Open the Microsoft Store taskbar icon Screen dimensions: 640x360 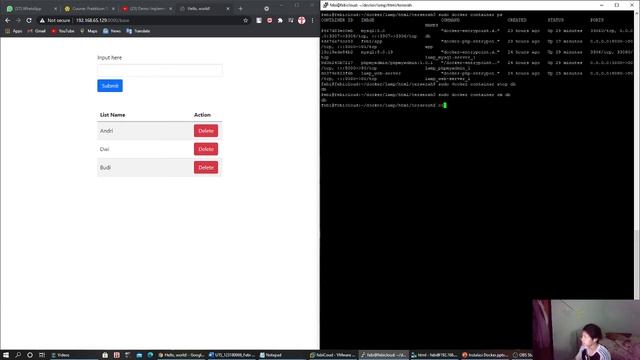coord(105,355)
